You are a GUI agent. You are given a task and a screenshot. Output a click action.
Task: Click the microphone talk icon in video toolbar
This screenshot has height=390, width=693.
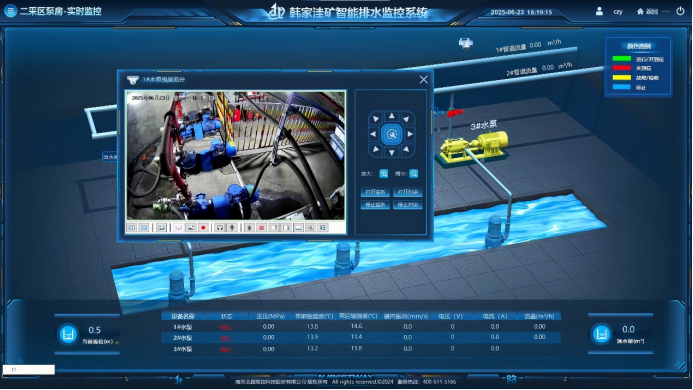pyautogui.click(x=232, y=228)
